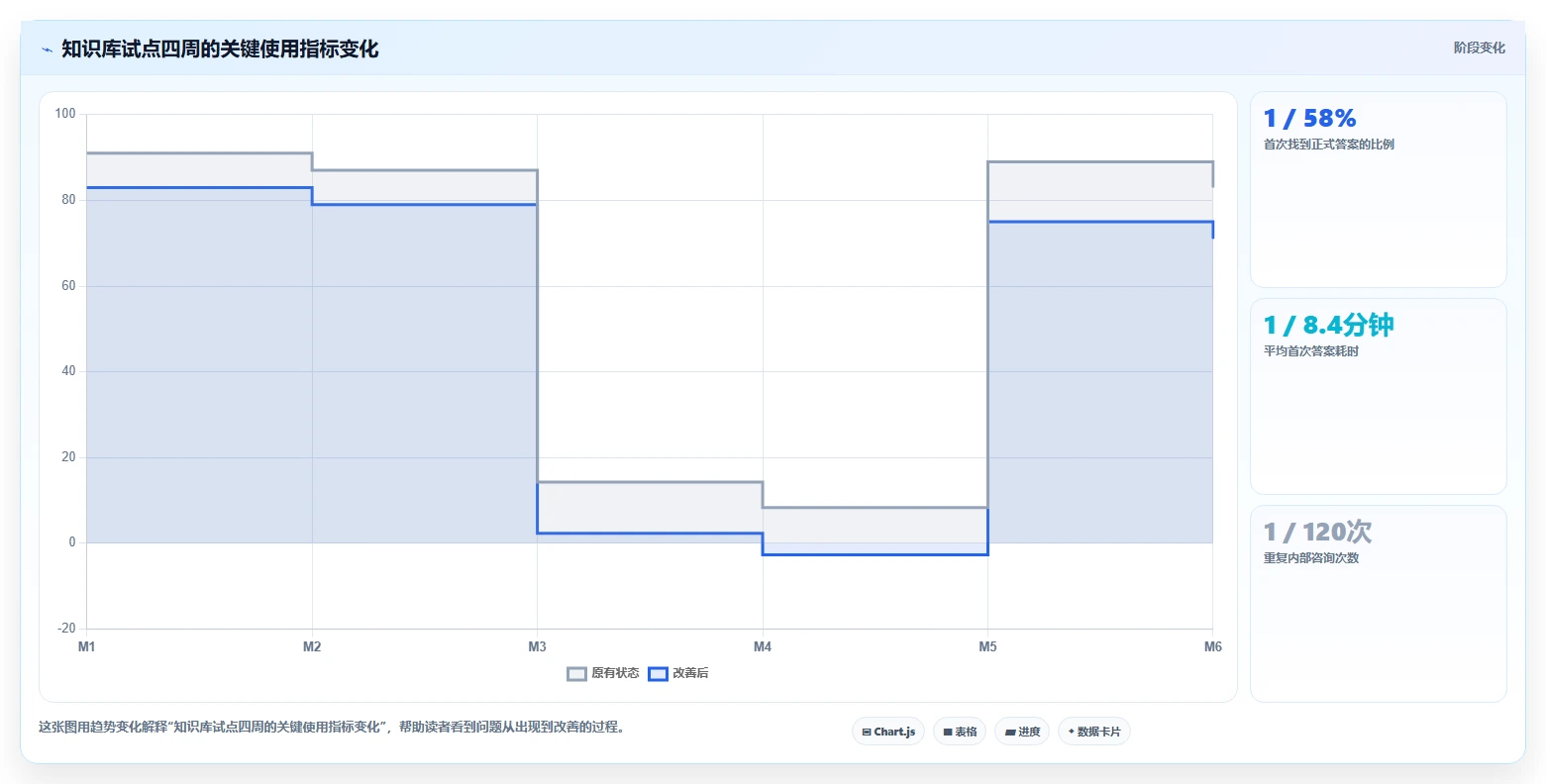Click the M1 axis label
Screen dimensions: 1546x784
[x=87, y=647]
